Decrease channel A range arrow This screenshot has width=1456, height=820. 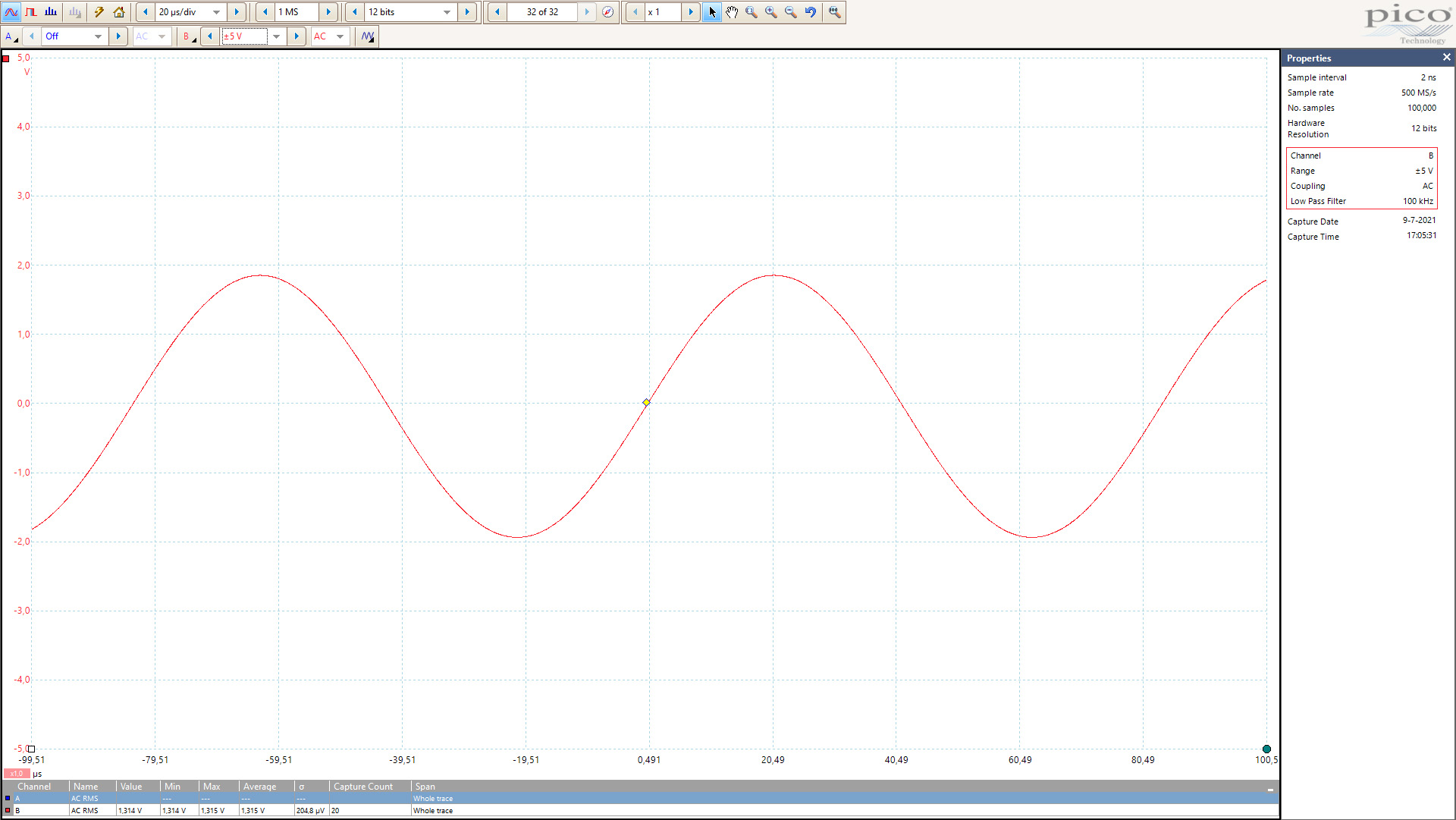pyautogui.click(x=32, y=36)
